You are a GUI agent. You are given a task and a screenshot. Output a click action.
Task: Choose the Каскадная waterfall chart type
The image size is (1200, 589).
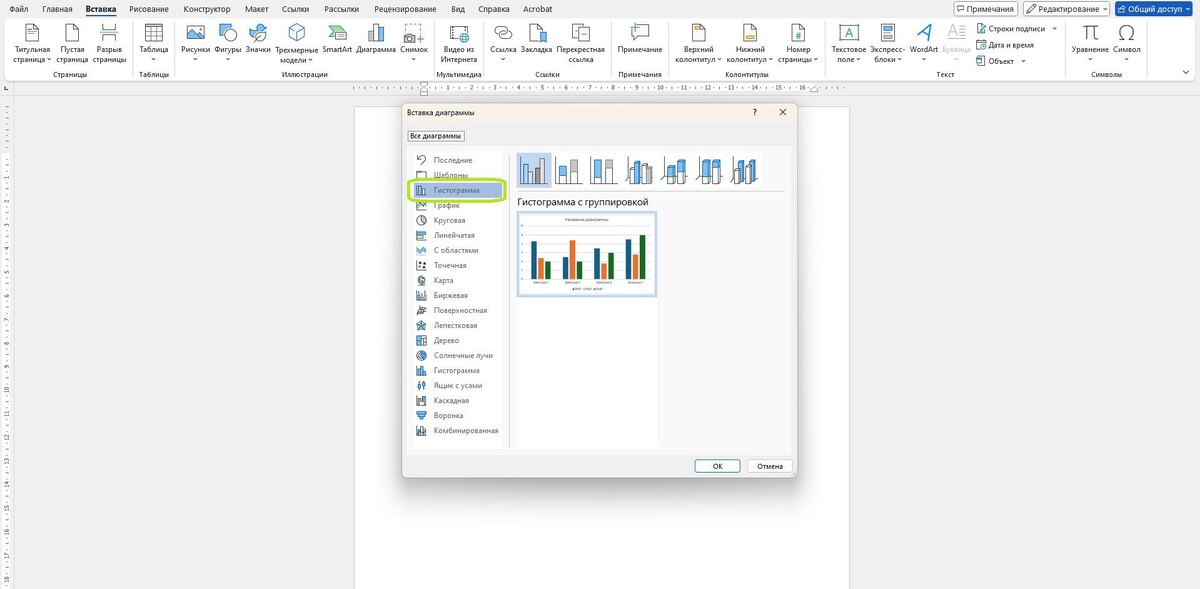[458, 400]
